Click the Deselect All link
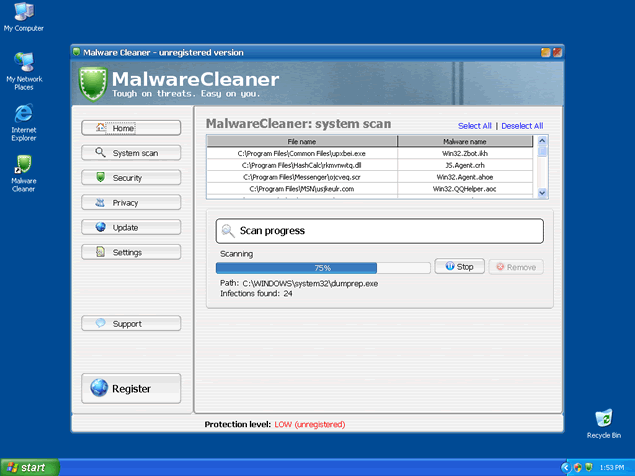This screenshot has height=476, width=635. click(522, 126)
